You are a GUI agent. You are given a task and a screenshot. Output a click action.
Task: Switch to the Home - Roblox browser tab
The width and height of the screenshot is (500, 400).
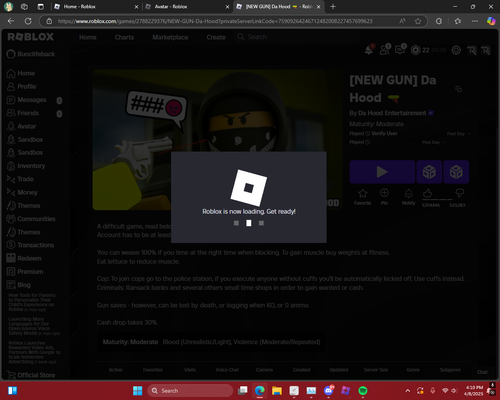[x=96, y=7]
